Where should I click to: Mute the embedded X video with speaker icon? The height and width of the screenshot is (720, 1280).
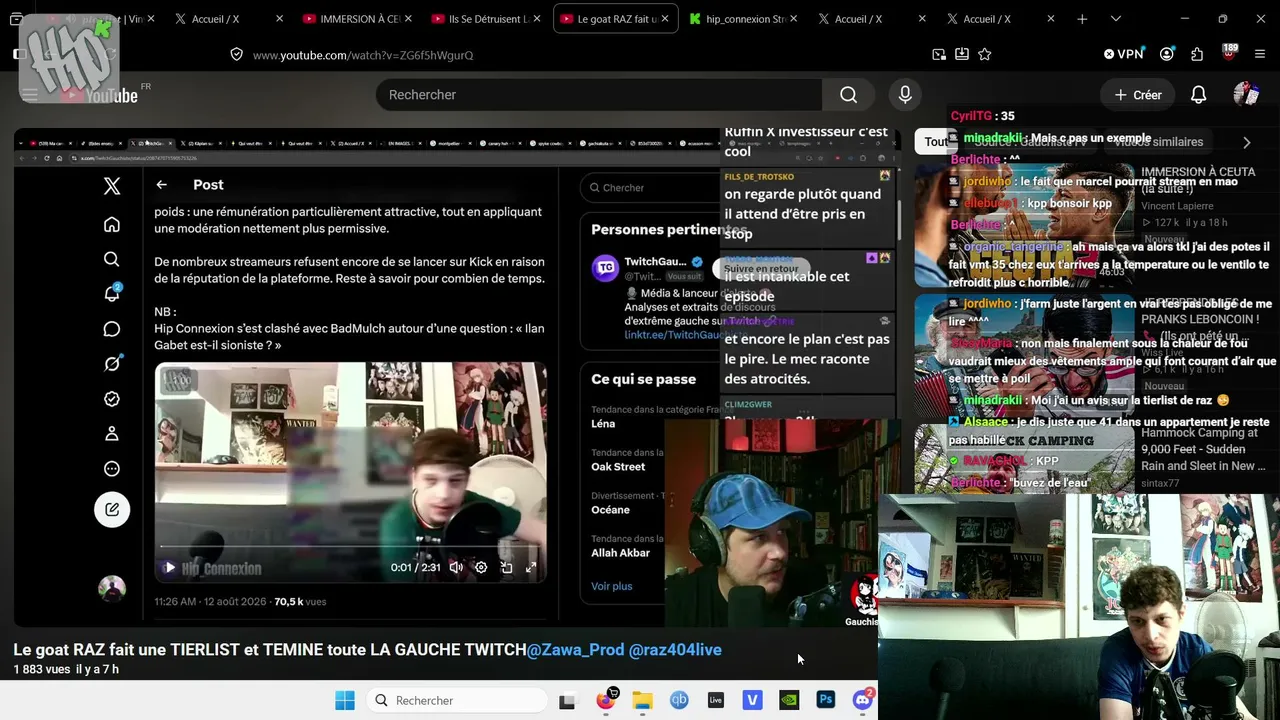click(x=456, y=567)
